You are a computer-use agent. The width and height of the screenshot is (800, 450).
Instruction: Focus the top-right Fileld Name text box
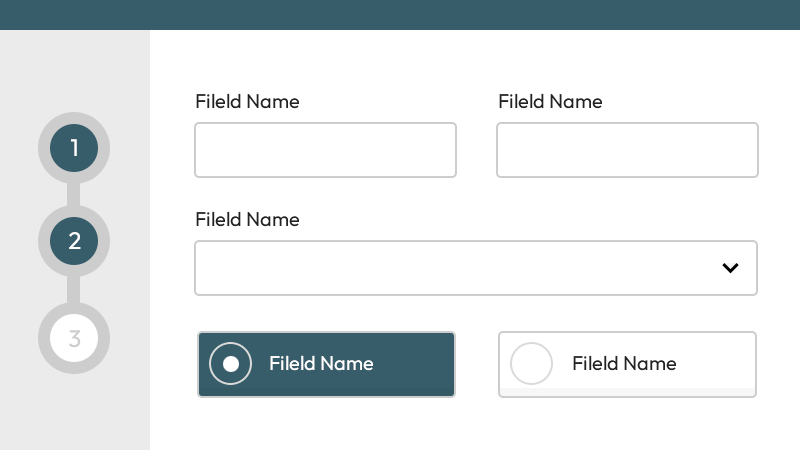pyautogui.click(x=628, y=150)
